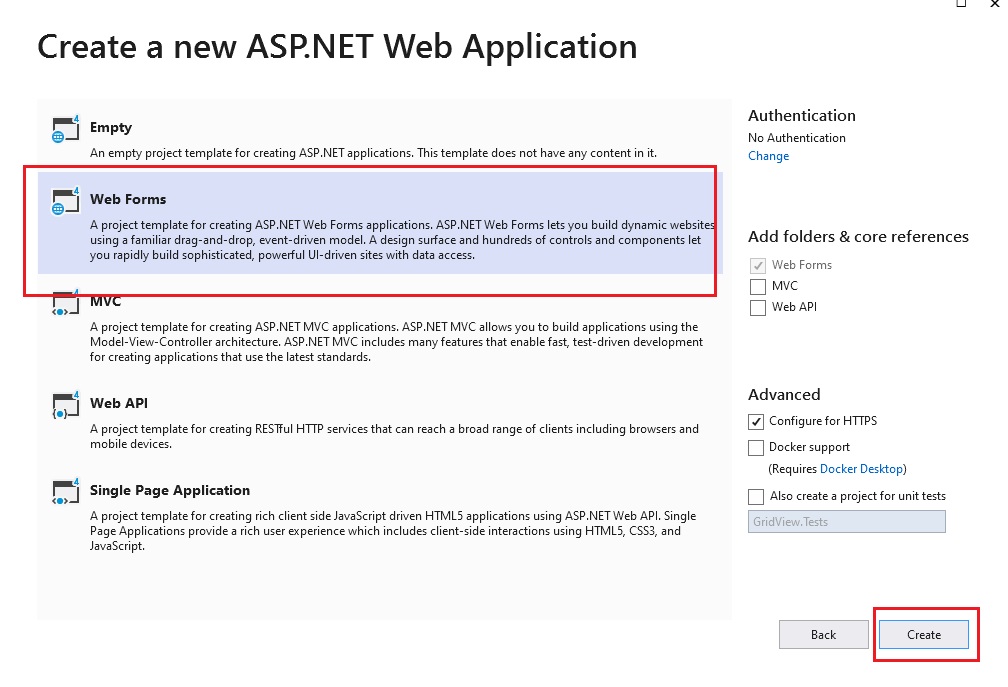Click the Web API template icon
1008x687 pixels.
(x=66, y=406)
